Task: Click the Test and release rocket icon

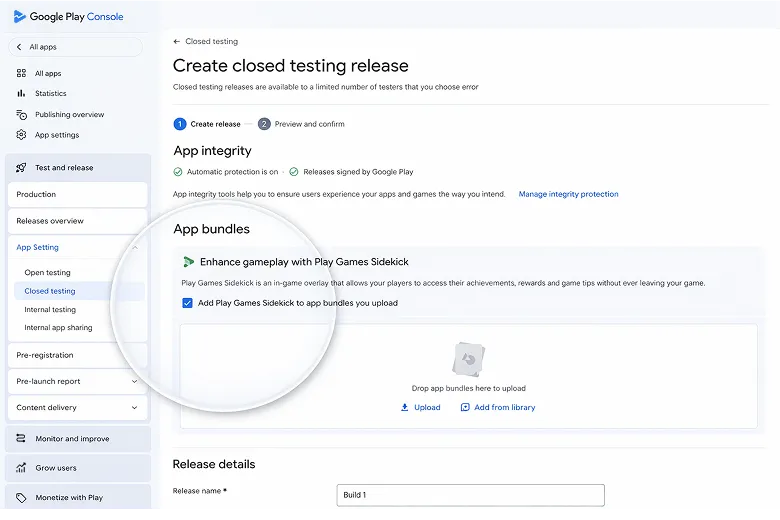Action: point(22,168)
